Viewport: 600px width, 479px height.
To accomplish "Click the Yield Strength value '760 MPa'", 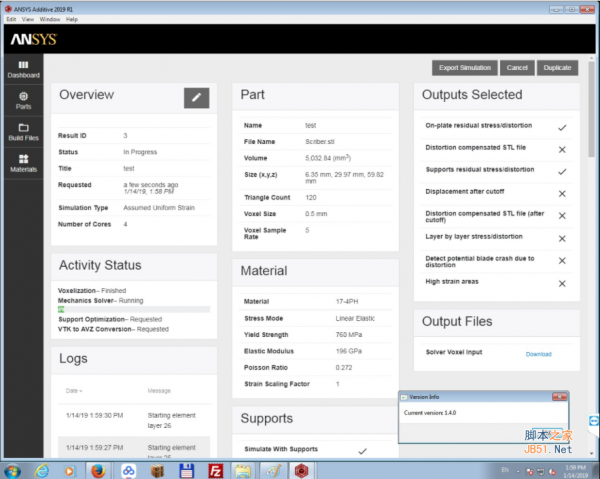I will tap(349, 334).
